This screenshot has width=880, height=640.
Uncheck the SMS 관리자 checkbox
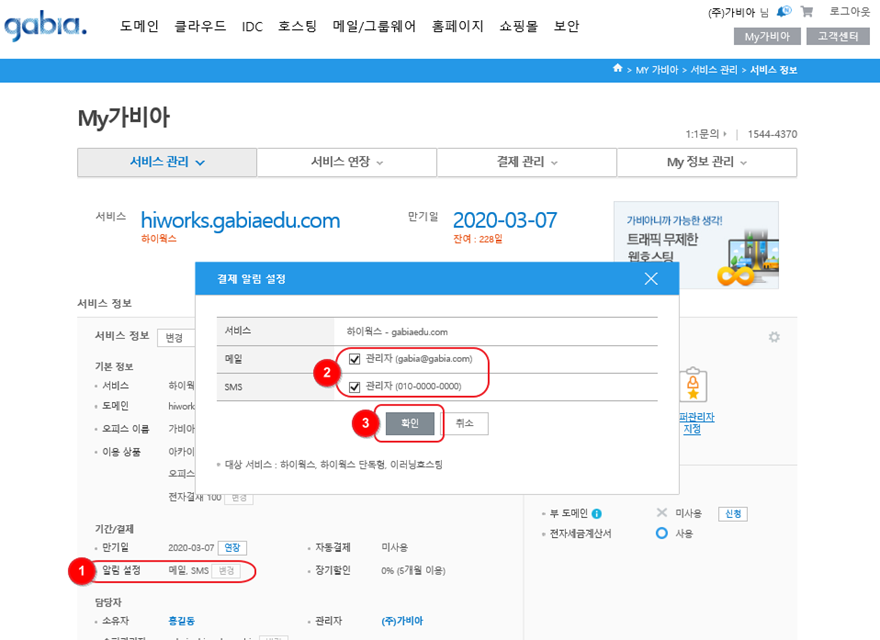click(355, 386)
